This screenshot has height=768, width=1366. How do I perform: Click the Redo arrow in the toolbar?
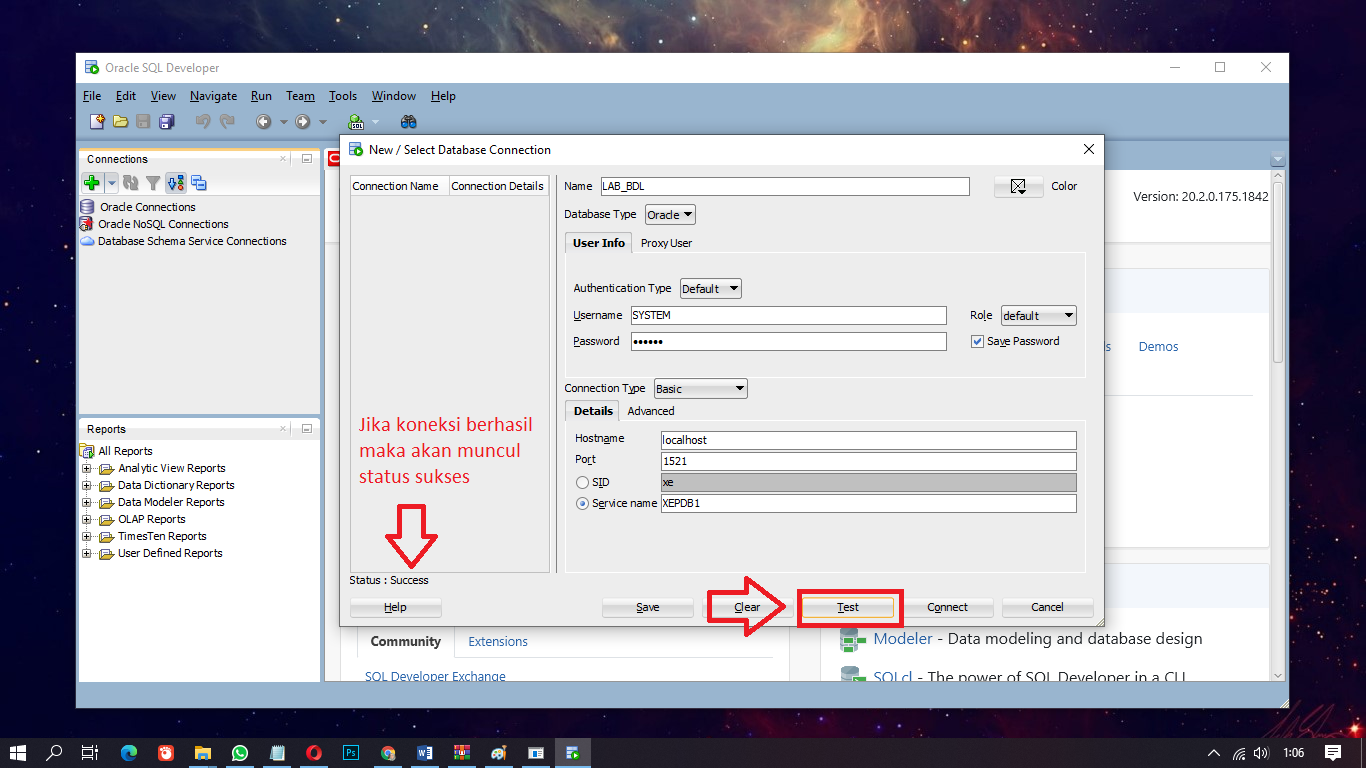pyautogui.click(x=227, y=122)
